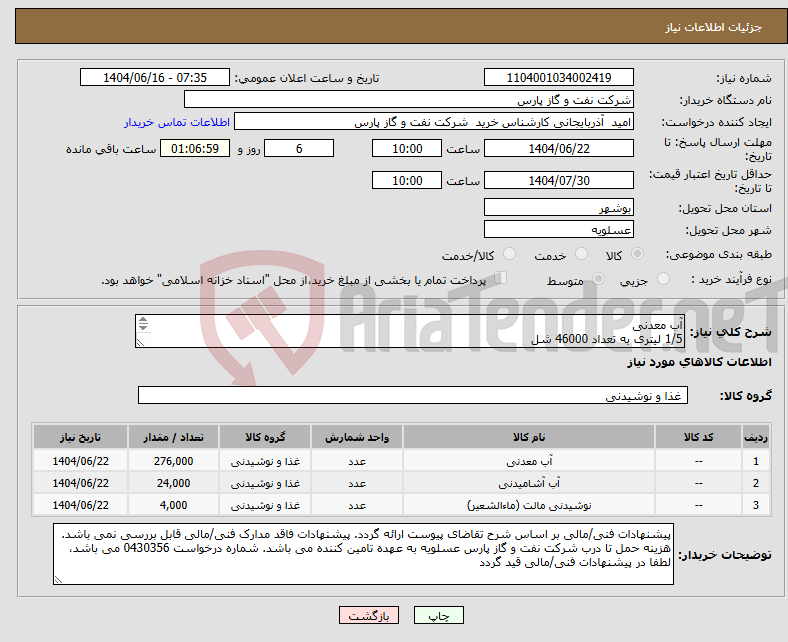Select the خدمت radio button

pyautogui.click(x=581, y=254)
